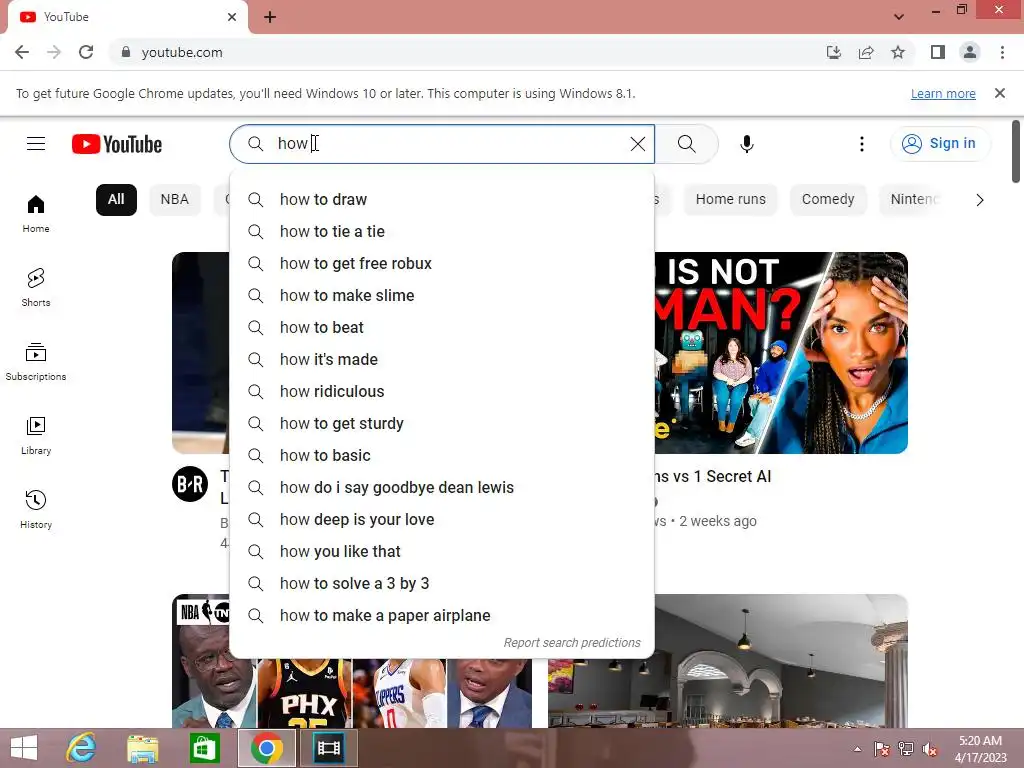Open the YouTube hamburger guide menu
This screenshot has height=768, width=1024.
click(36, 144)
